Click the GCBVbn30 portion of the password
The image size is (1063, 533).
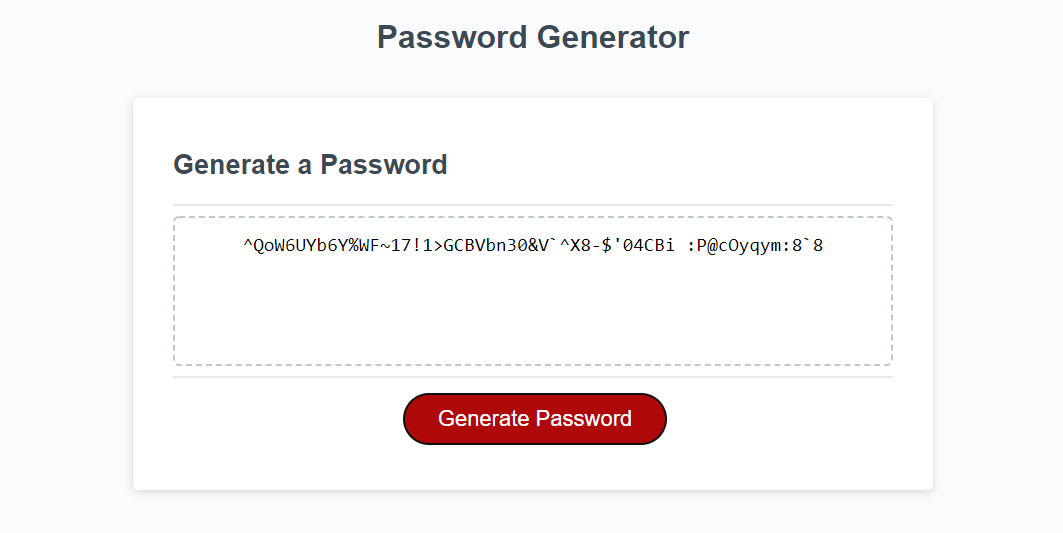(x=485, y=245)
